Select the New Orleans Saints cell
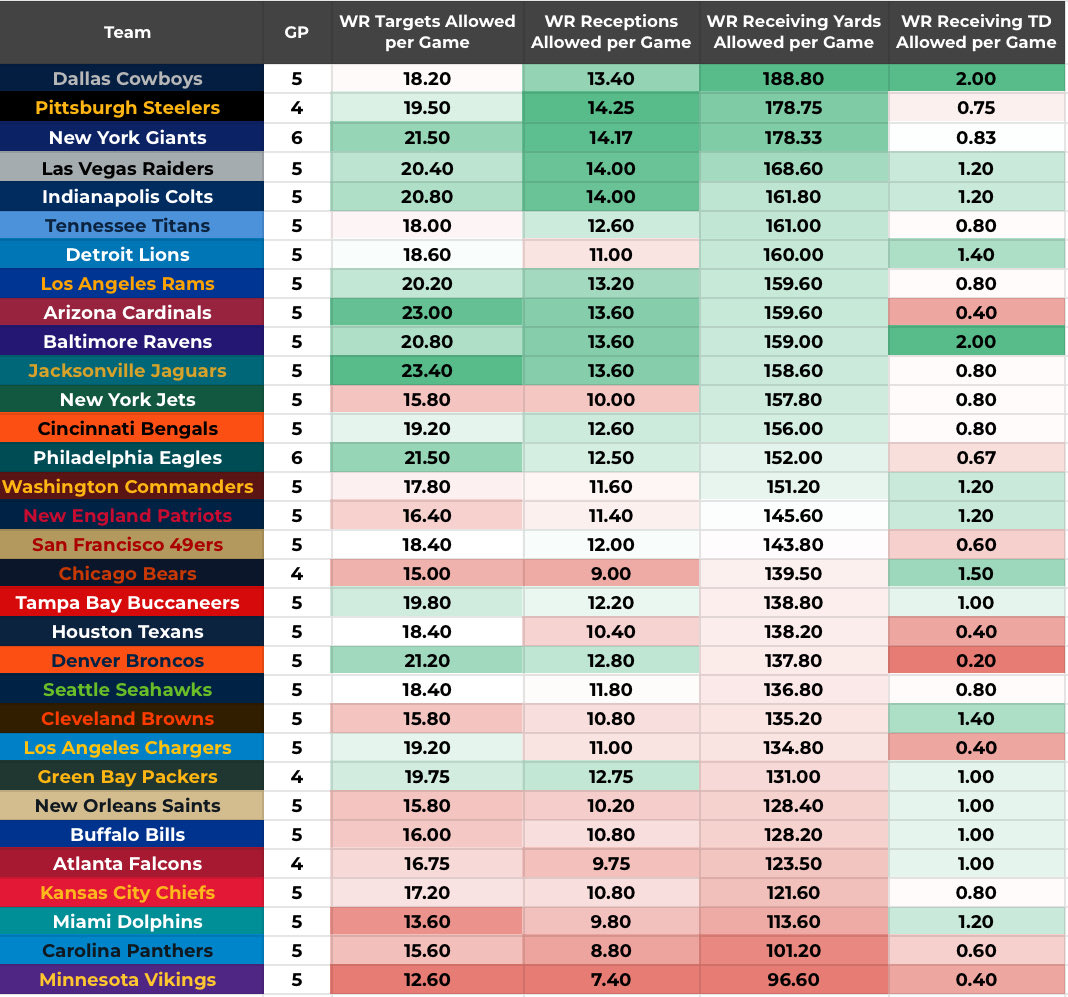Image resolution: width=1068 pixels, height=997 pixels. tap(131, 806)
